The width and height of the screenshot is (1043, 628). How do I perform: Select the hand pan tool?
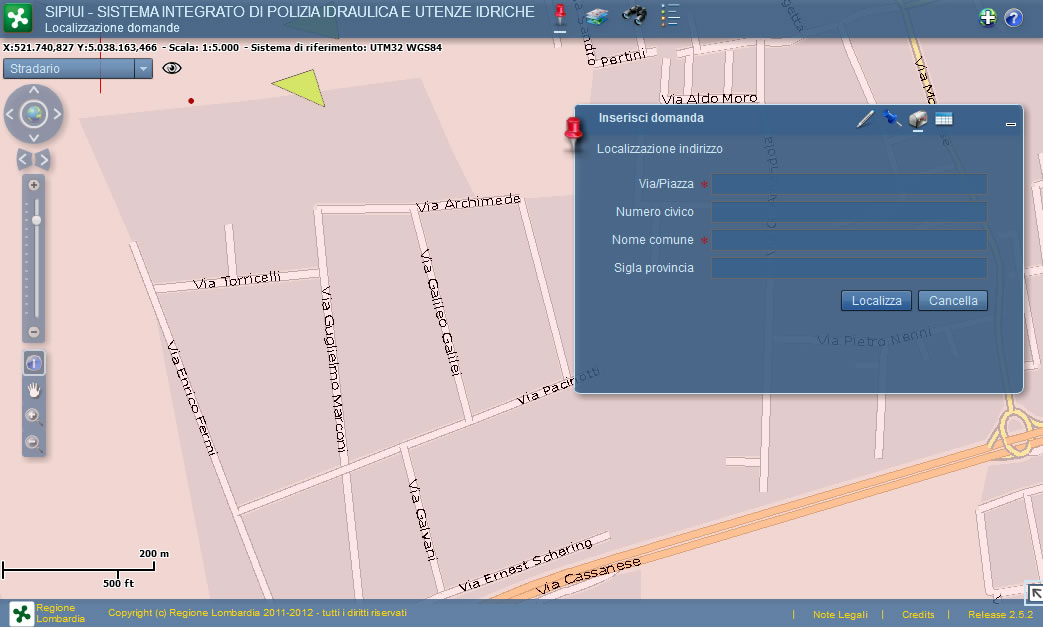point(34,390)
